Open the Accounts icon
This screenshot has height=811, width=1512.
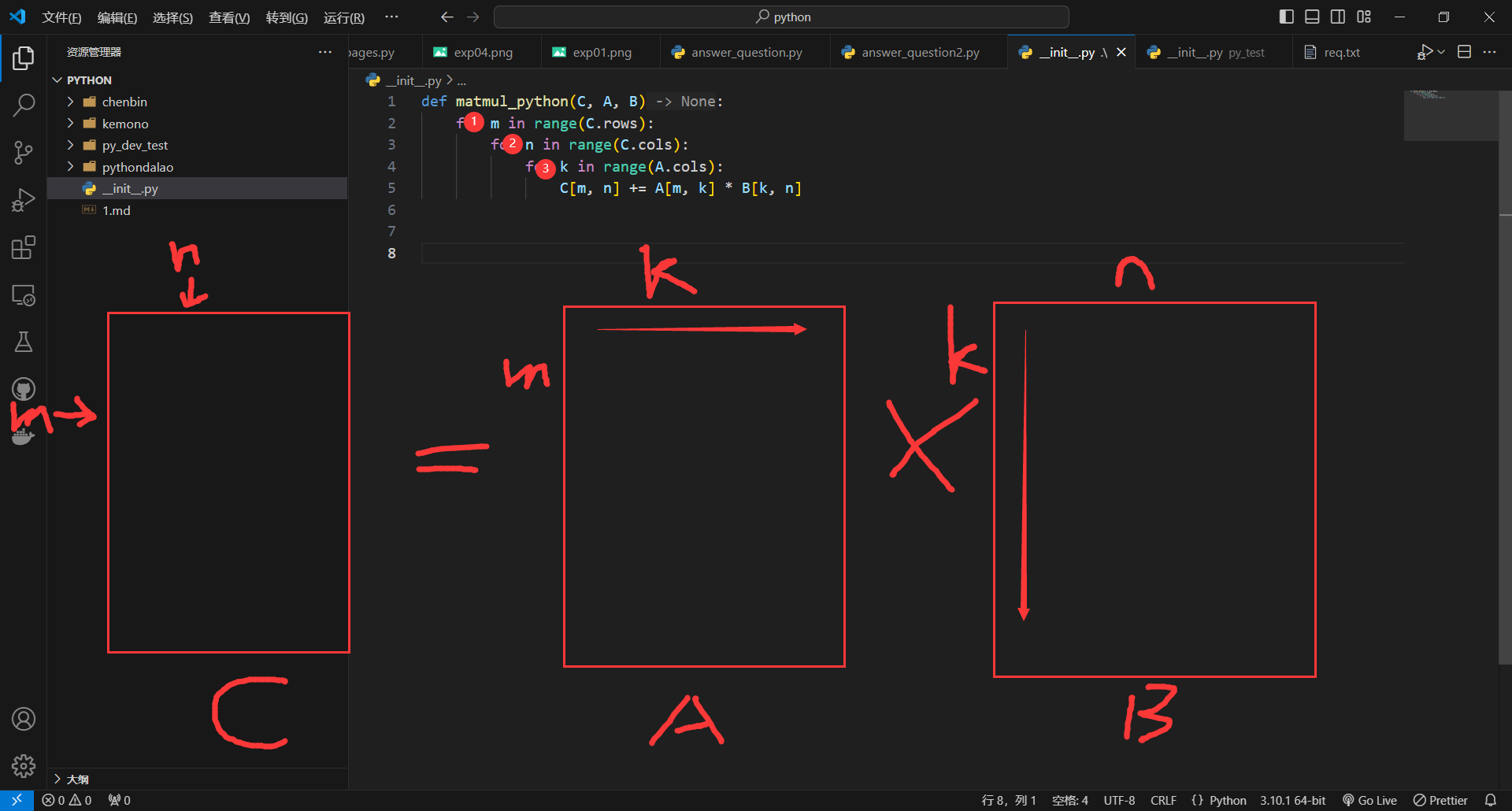(24, 719)
